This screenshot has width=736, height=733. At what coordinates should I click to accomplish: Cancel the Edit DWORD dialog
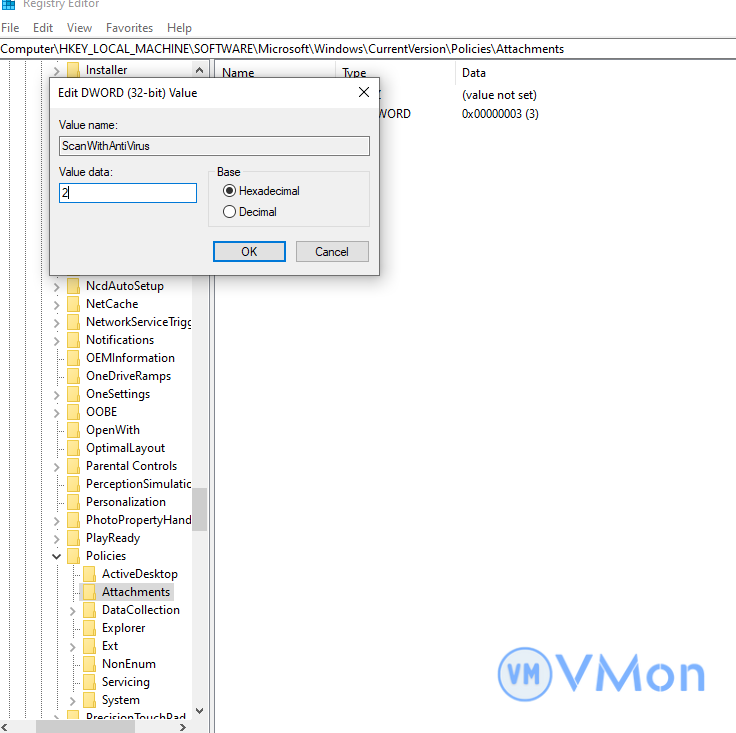tap(332, 252)
